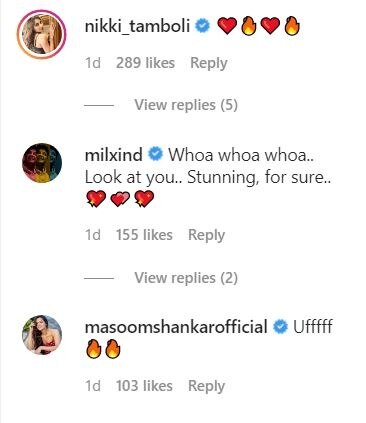The image size is (366, 423).
Task: Reply to masoomshankarofficial's Ufffff comment
Action: [x=207, y=386]
